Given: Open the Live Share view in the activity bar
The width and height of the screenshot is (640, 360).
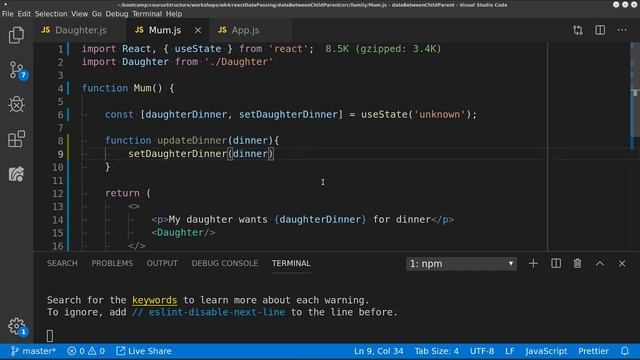Looking at the screenshot, I should pyautogui.click(x=16, y=174).
